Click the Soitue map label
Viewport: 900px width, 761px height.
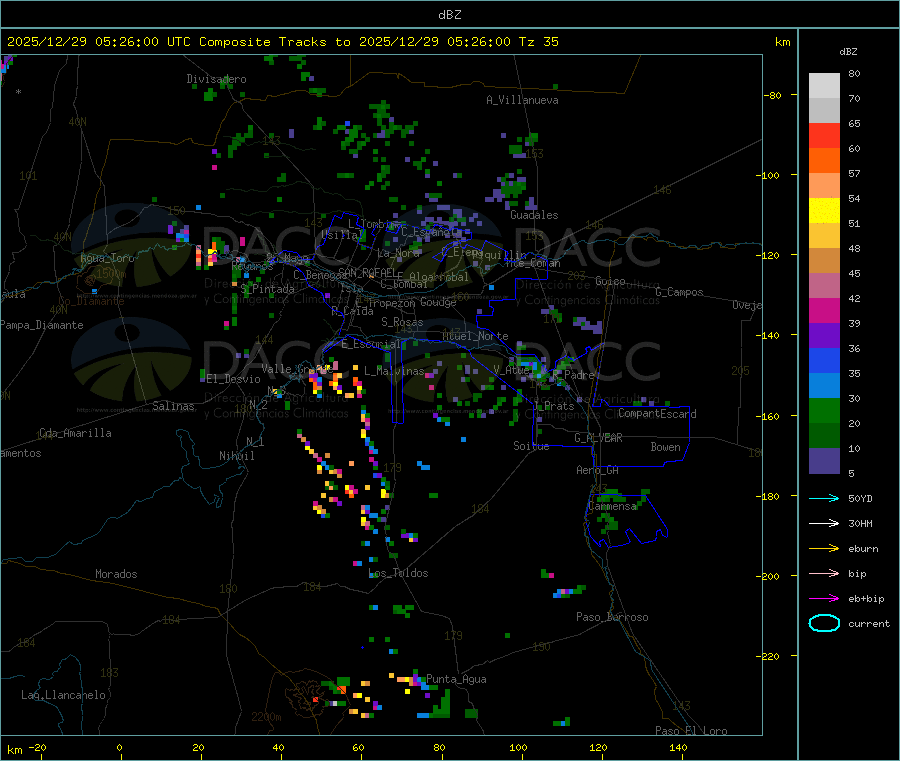click(x=531, y=446)
